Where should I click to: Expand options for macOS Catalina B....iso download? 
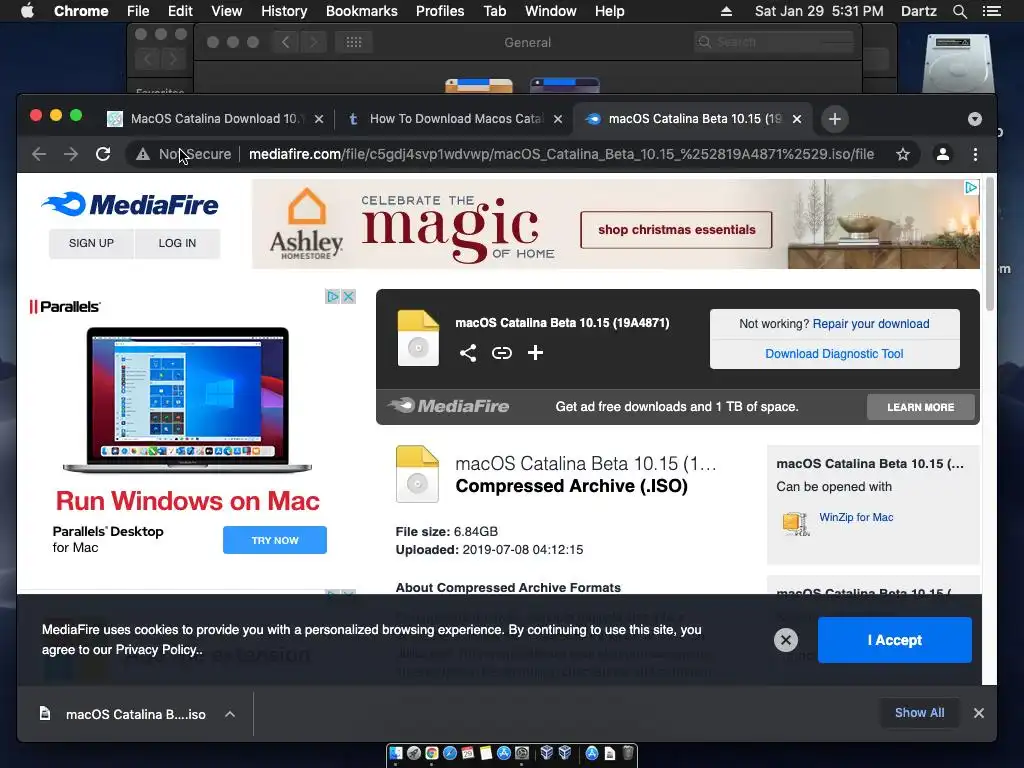click(230, 714)
